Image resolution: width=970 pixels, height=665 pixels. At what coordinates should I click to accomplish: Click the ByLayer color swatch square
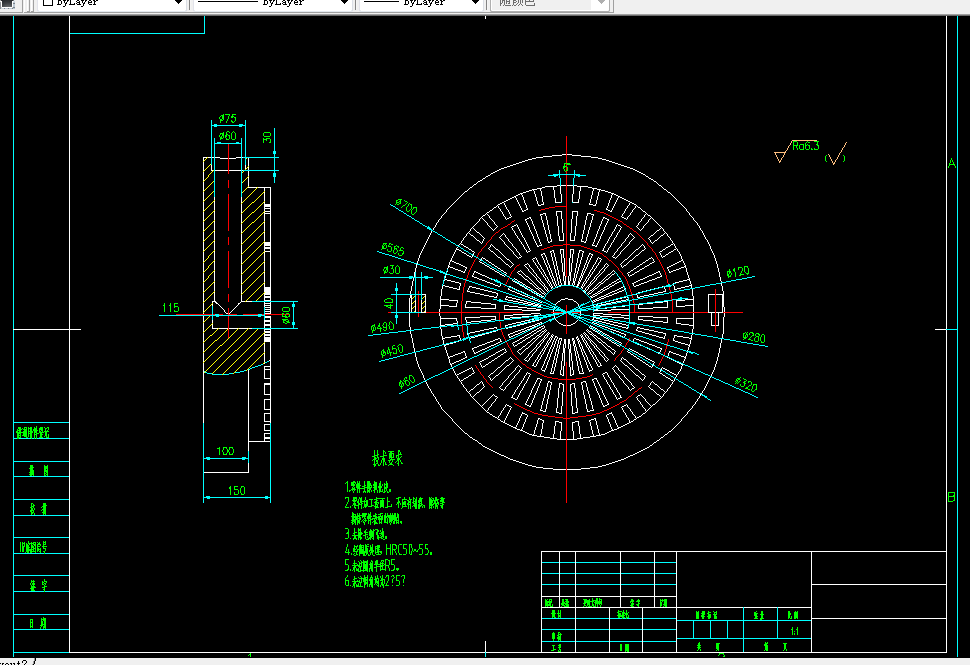tap(48, 2)
